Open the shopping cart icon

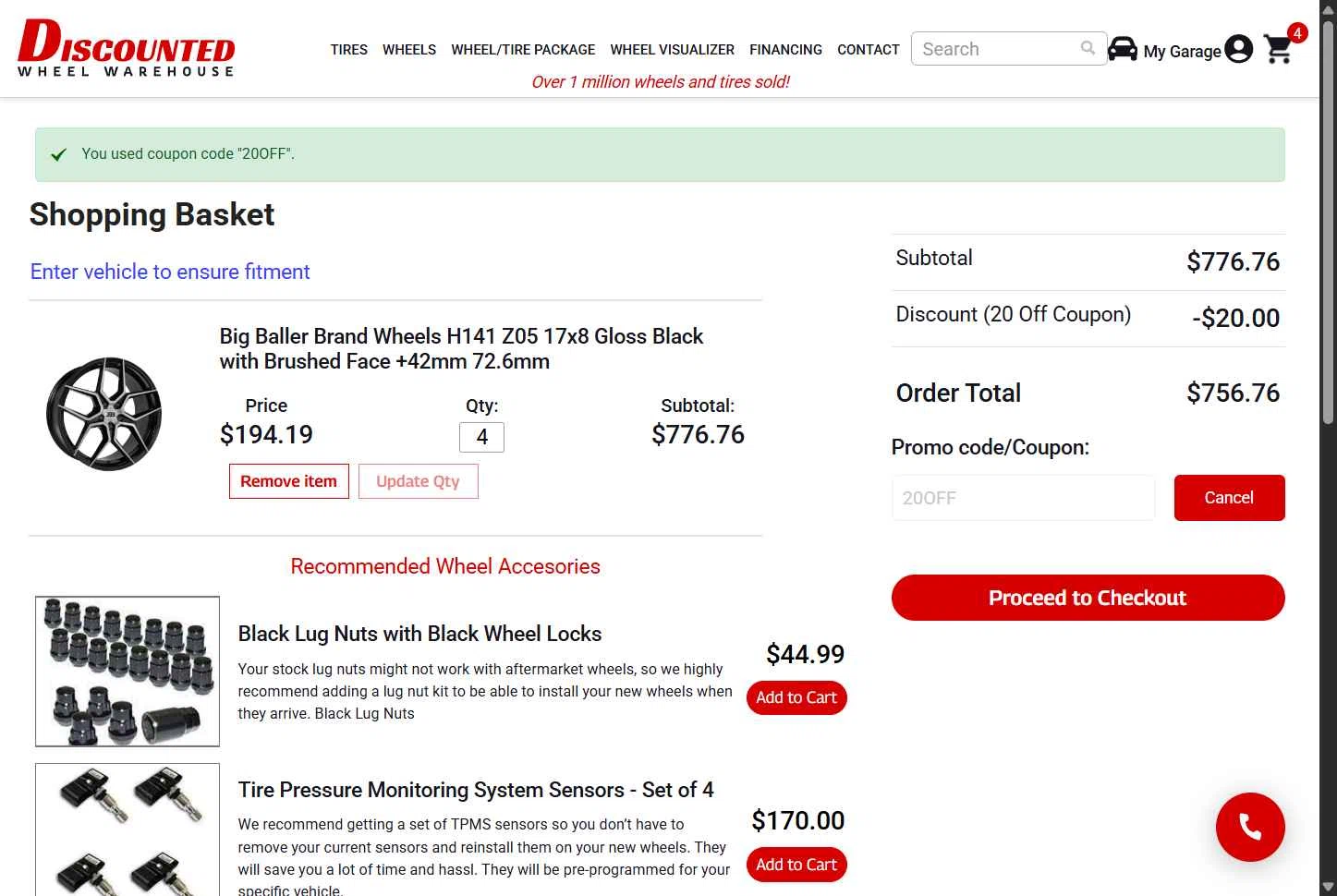coord(1279,49)
